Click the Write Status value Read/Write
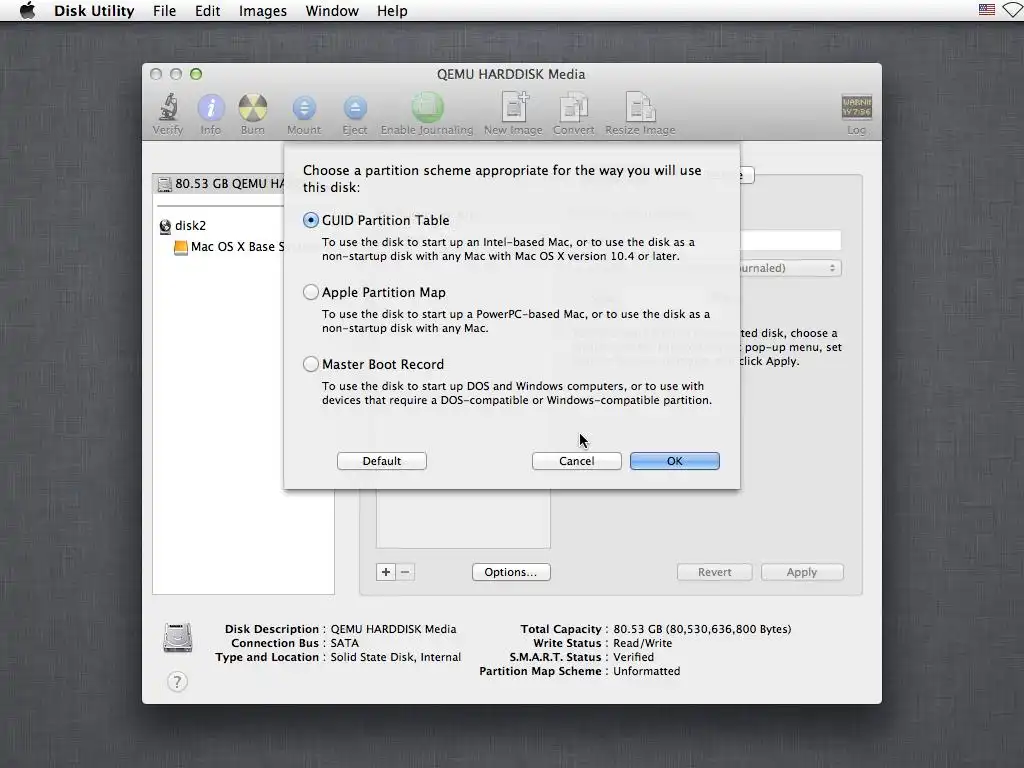The image size is (1024, 768). (x=643, y=643)
